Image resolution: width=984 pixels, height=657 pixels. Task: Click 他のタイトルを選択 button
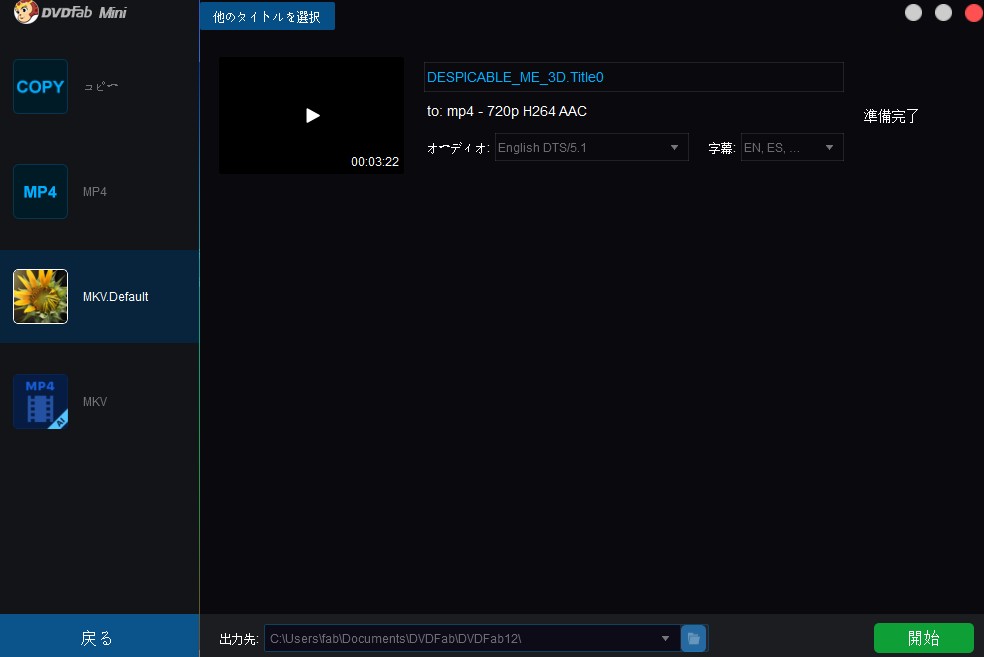pyautogui.click(x=267, y=16)
